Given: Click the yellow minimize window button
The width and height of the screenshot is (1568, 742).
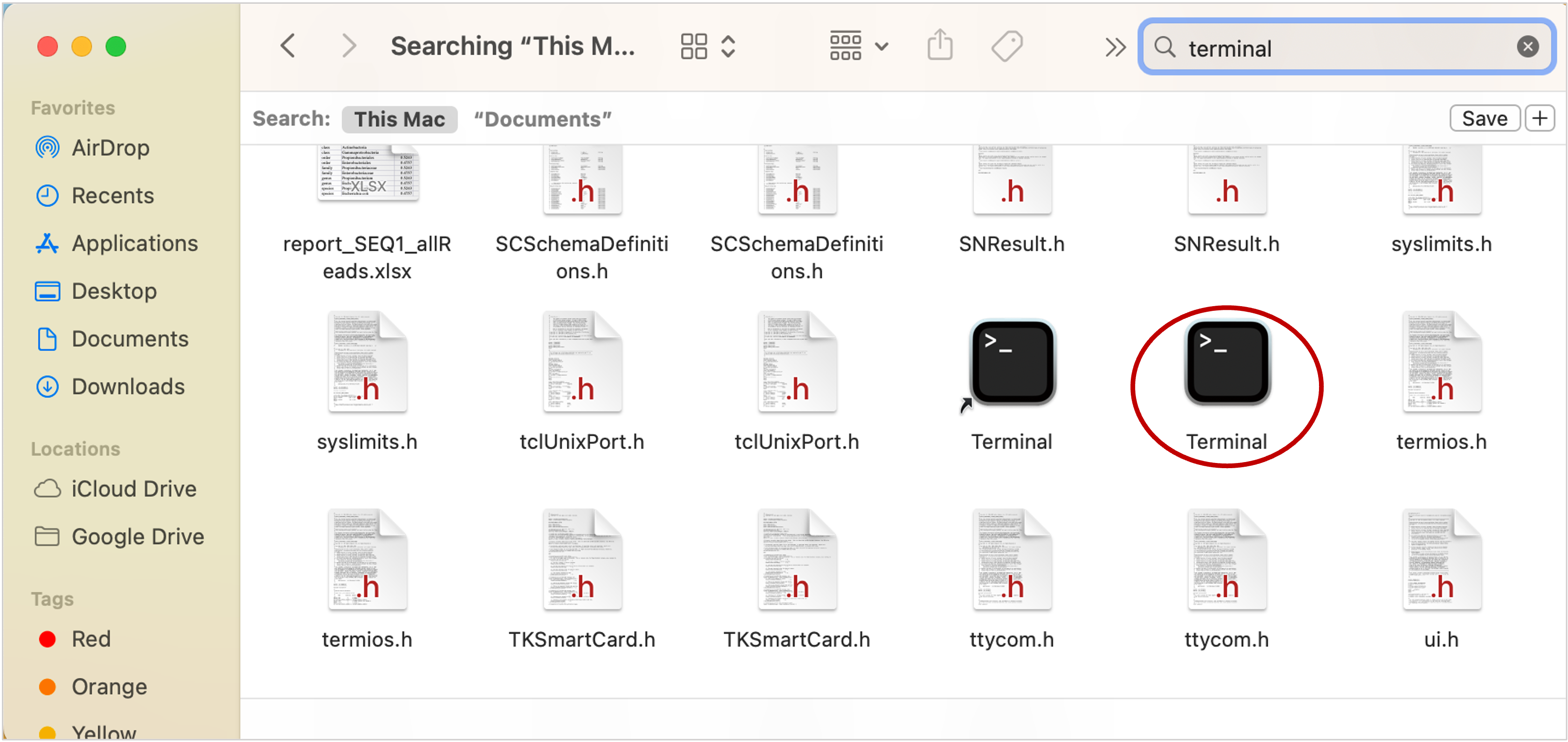Looking at the screenshot, I should [x=81, y=46].
